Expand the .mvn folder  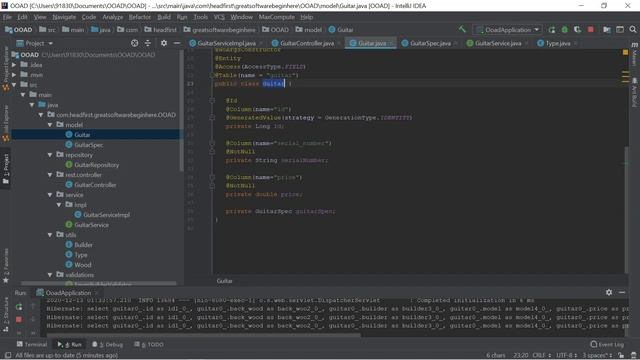14,75
